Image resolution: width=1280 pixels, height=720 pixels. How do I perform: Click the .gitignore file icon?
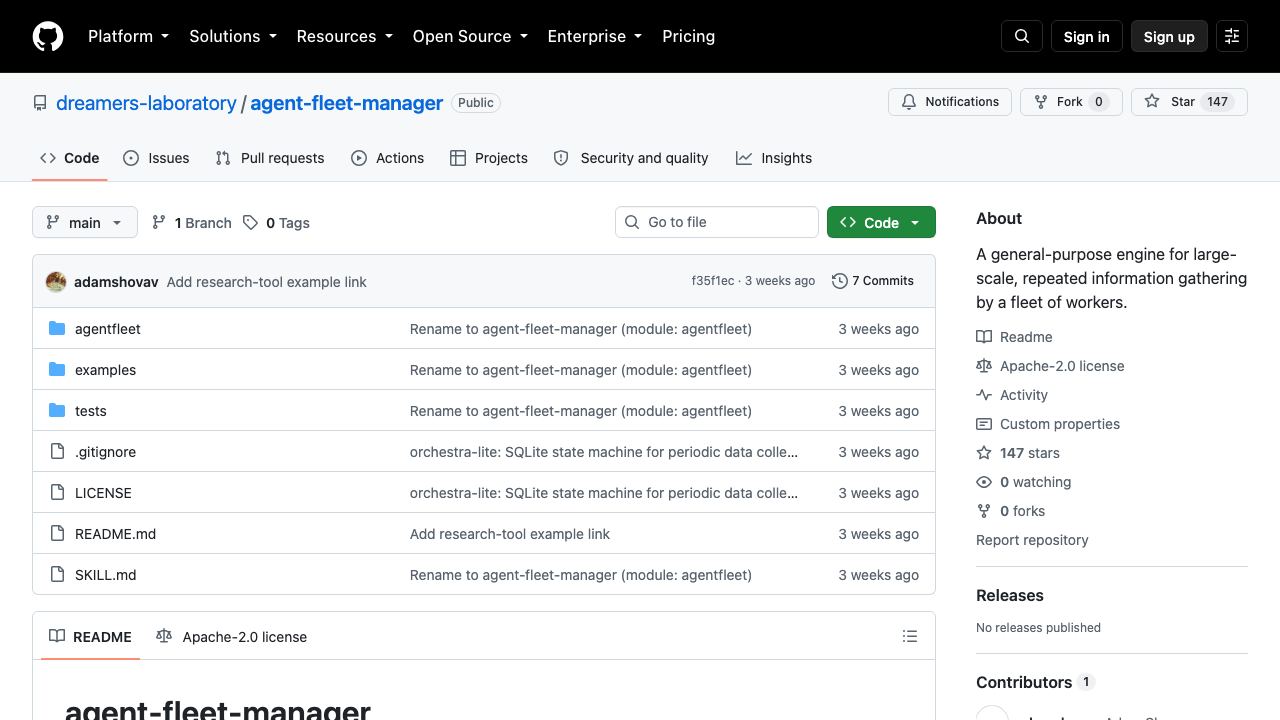(57, 452)
